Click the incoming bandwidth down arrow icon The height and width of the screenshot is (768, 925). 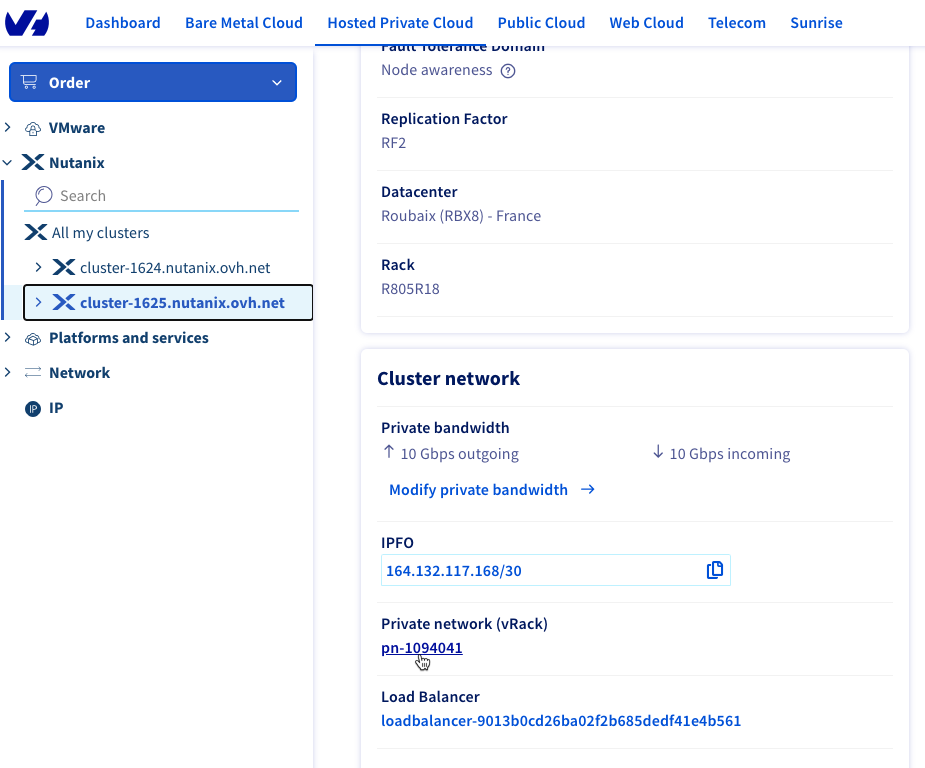click(658, 452)
